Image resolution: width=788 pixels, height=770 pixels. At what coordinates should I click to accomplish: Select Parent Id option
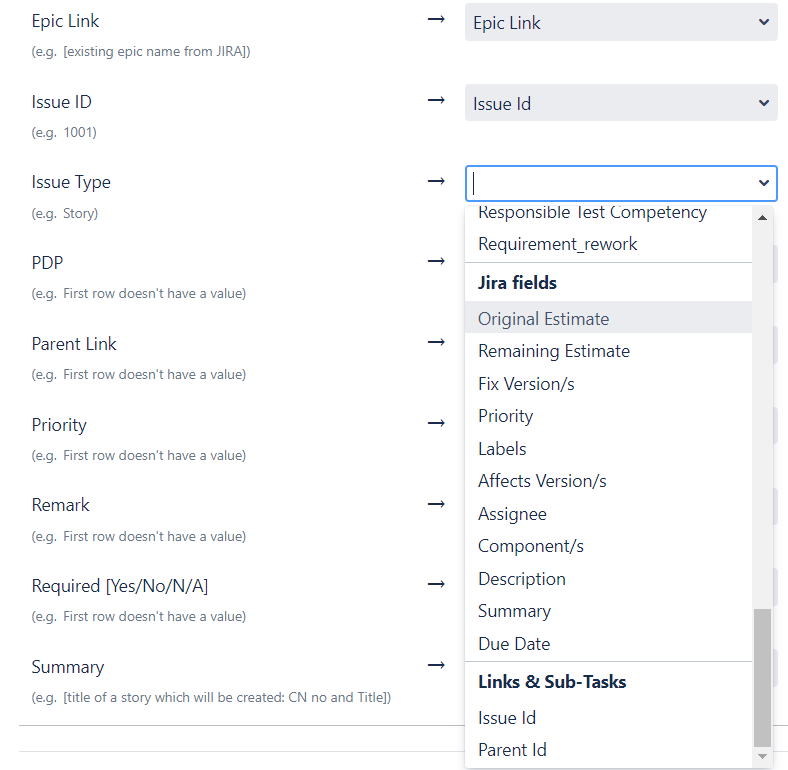point(608,749)
